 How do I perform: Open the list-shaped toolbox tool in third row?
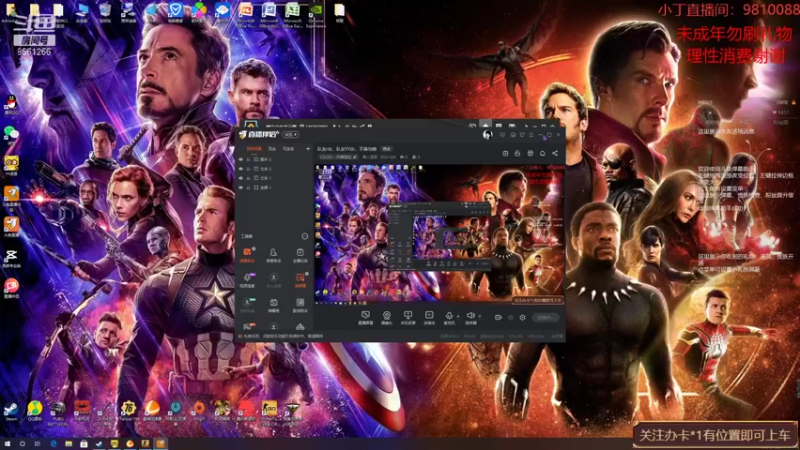300,305
